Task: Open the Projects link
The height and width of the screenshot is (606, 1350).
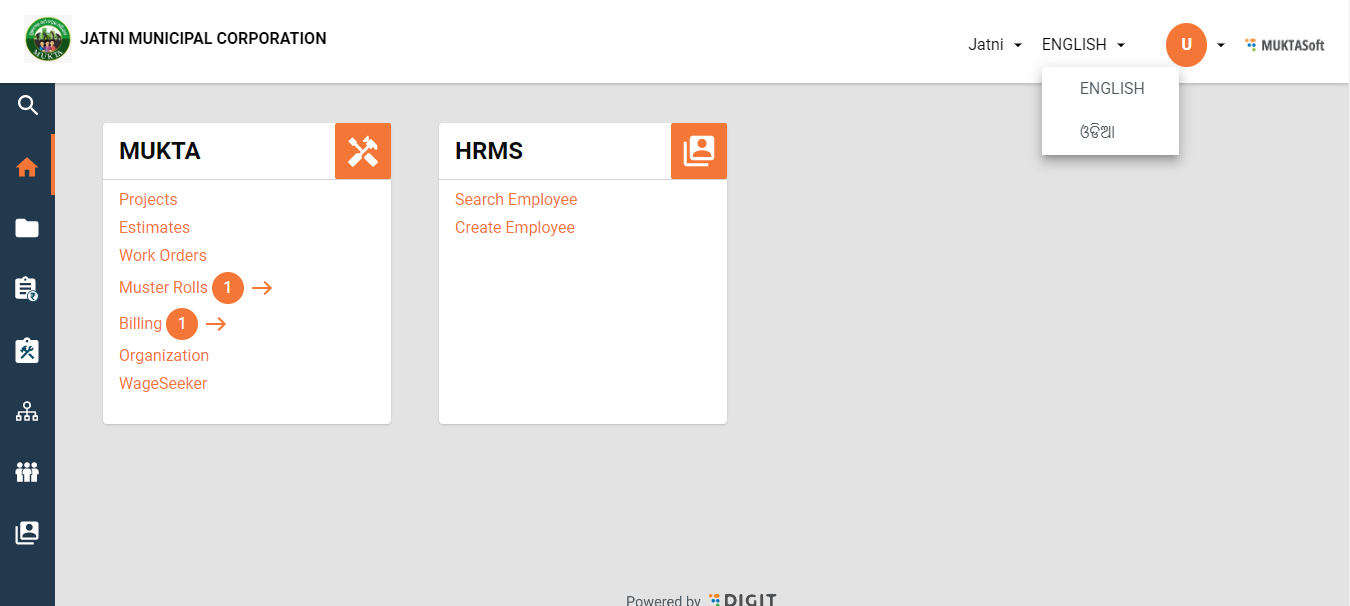Action: 148,200
